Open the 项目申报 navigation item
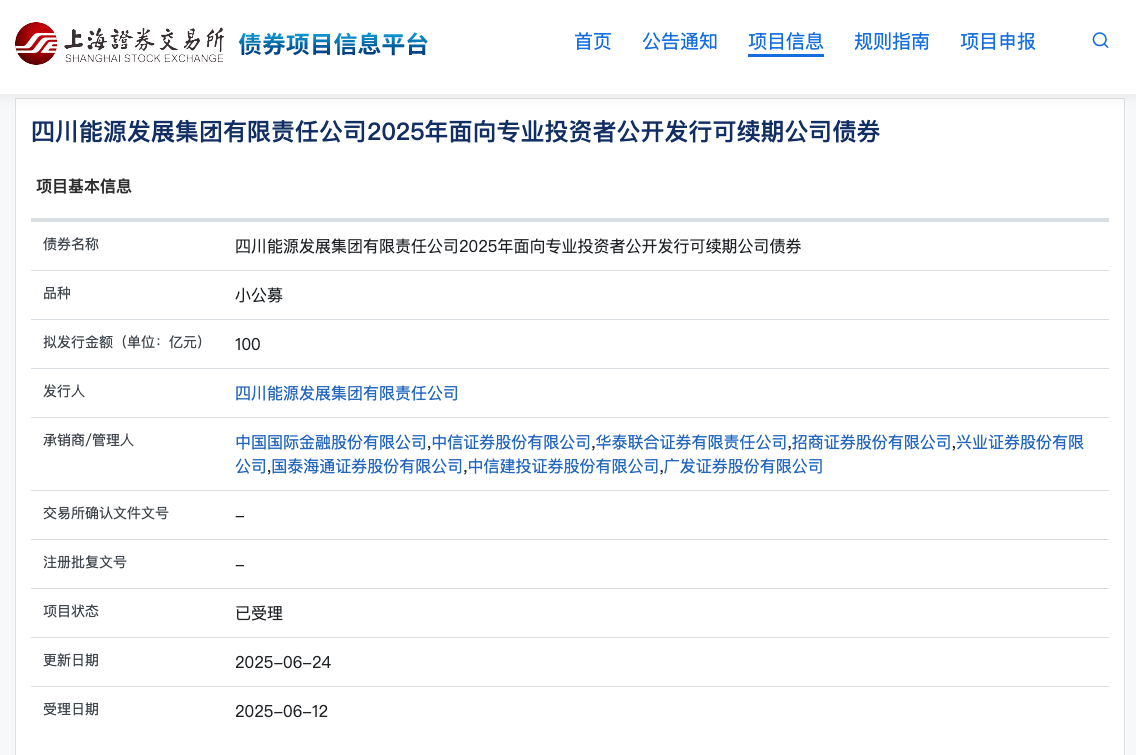1136x755 pixels. tap(998, 41)
